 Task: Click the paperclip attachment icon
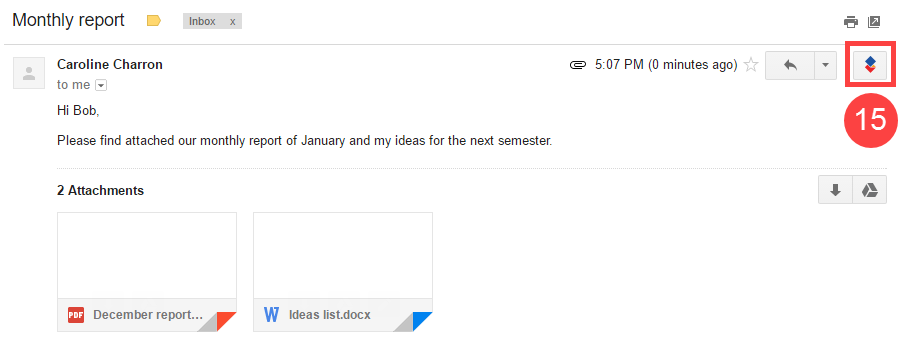[x=578, y=65]
